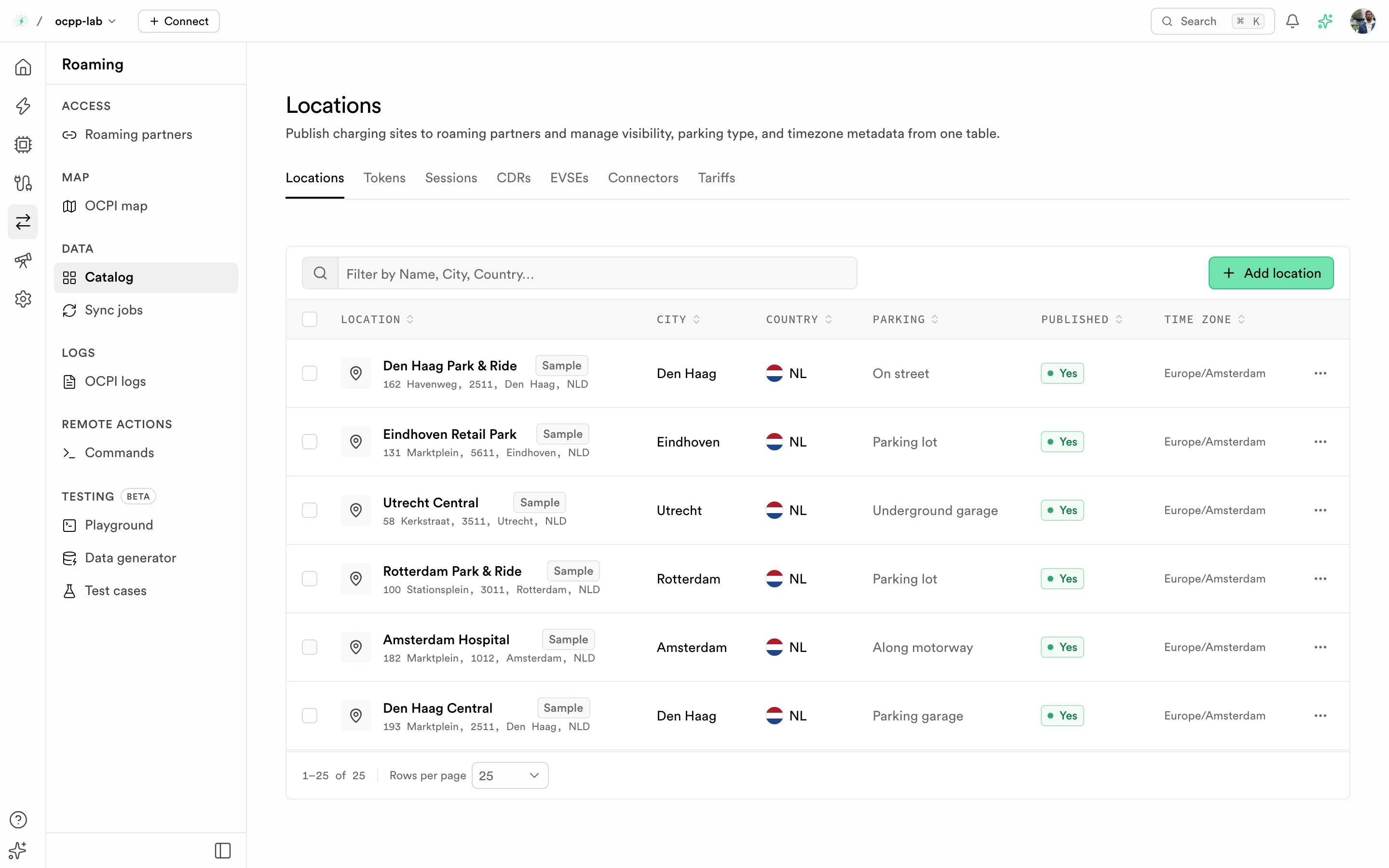Switch to the Tokens tab

coord(384,178)
